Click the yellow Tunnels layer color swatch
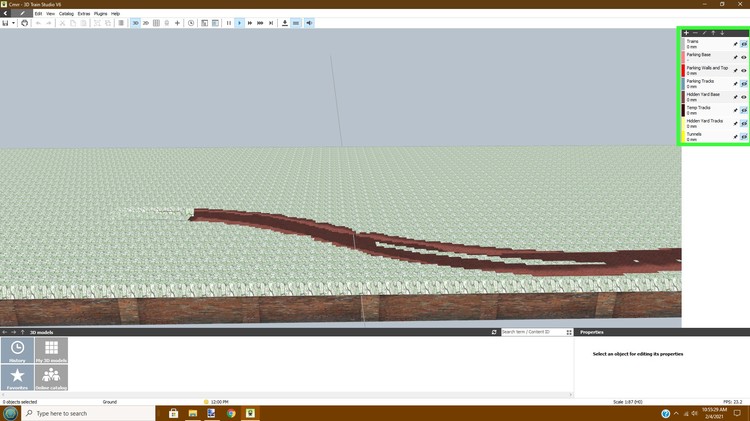The image size is (750, 421). (683, 136)
